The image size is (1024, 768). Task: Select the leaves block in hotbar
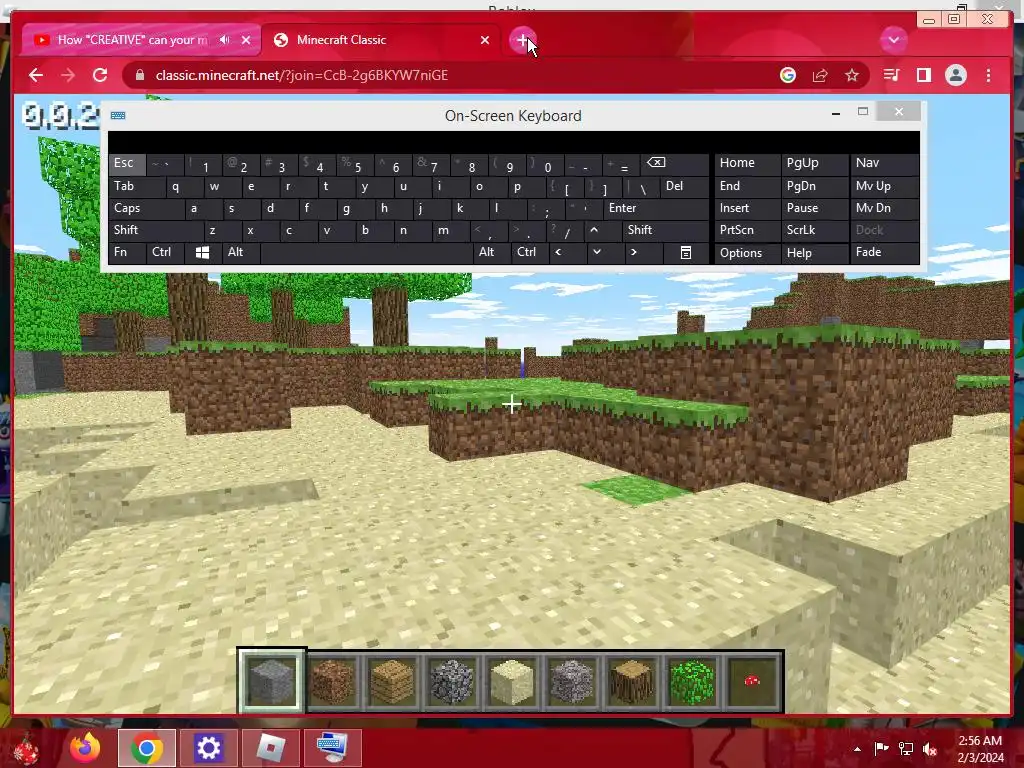point(692,681)
